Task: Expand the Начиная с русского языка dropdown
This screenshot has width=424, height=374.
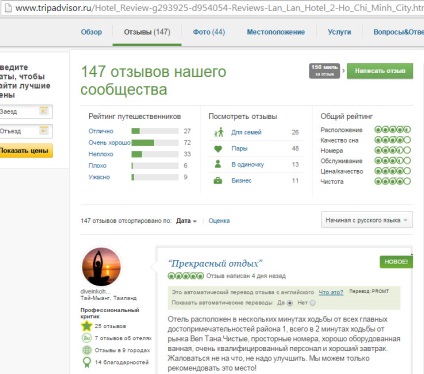Action: (x=367, y=220)
